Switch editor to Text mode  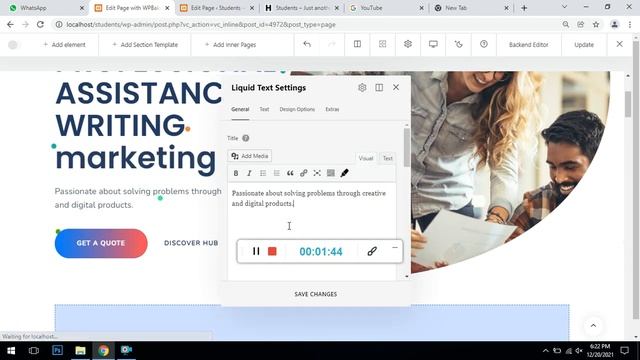click(x=387, y=158)
